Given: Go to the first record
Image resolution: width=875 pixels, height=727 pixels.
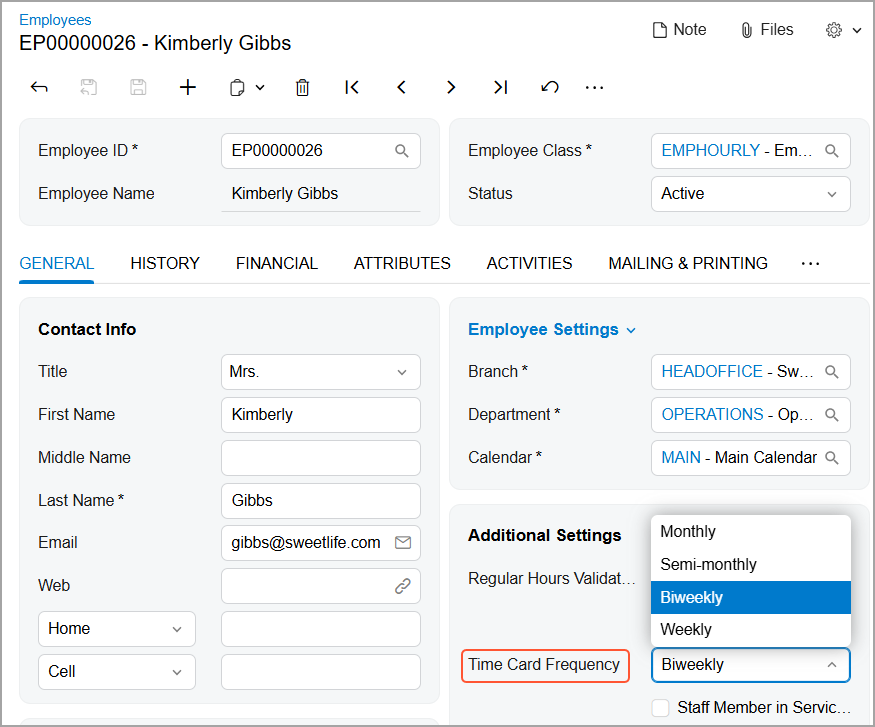Looking at the screenshot, I should pyautogui.click(x=352, y=87).
